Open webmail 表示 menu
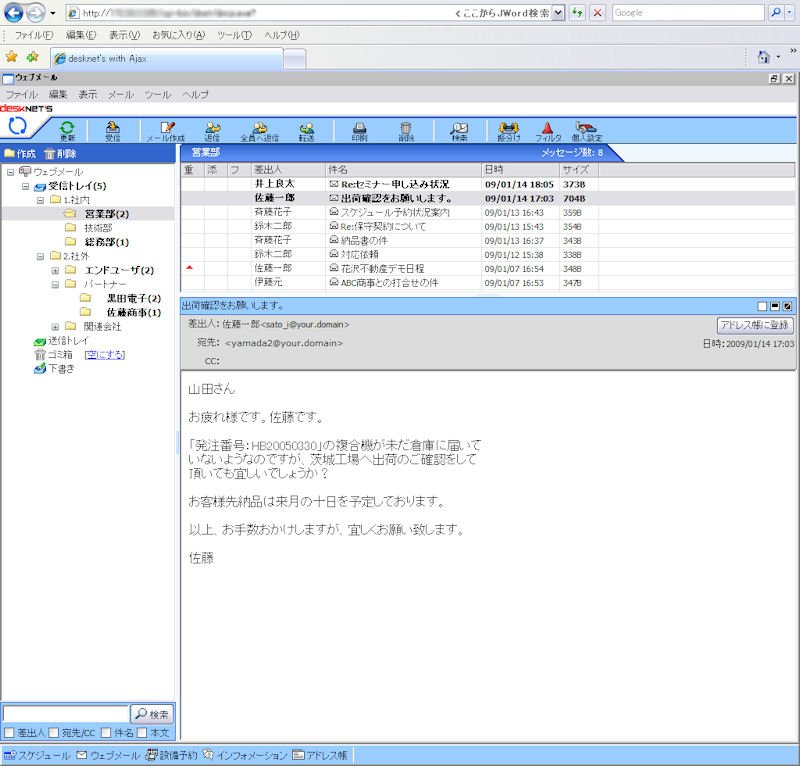 click(x=88, y=94)
